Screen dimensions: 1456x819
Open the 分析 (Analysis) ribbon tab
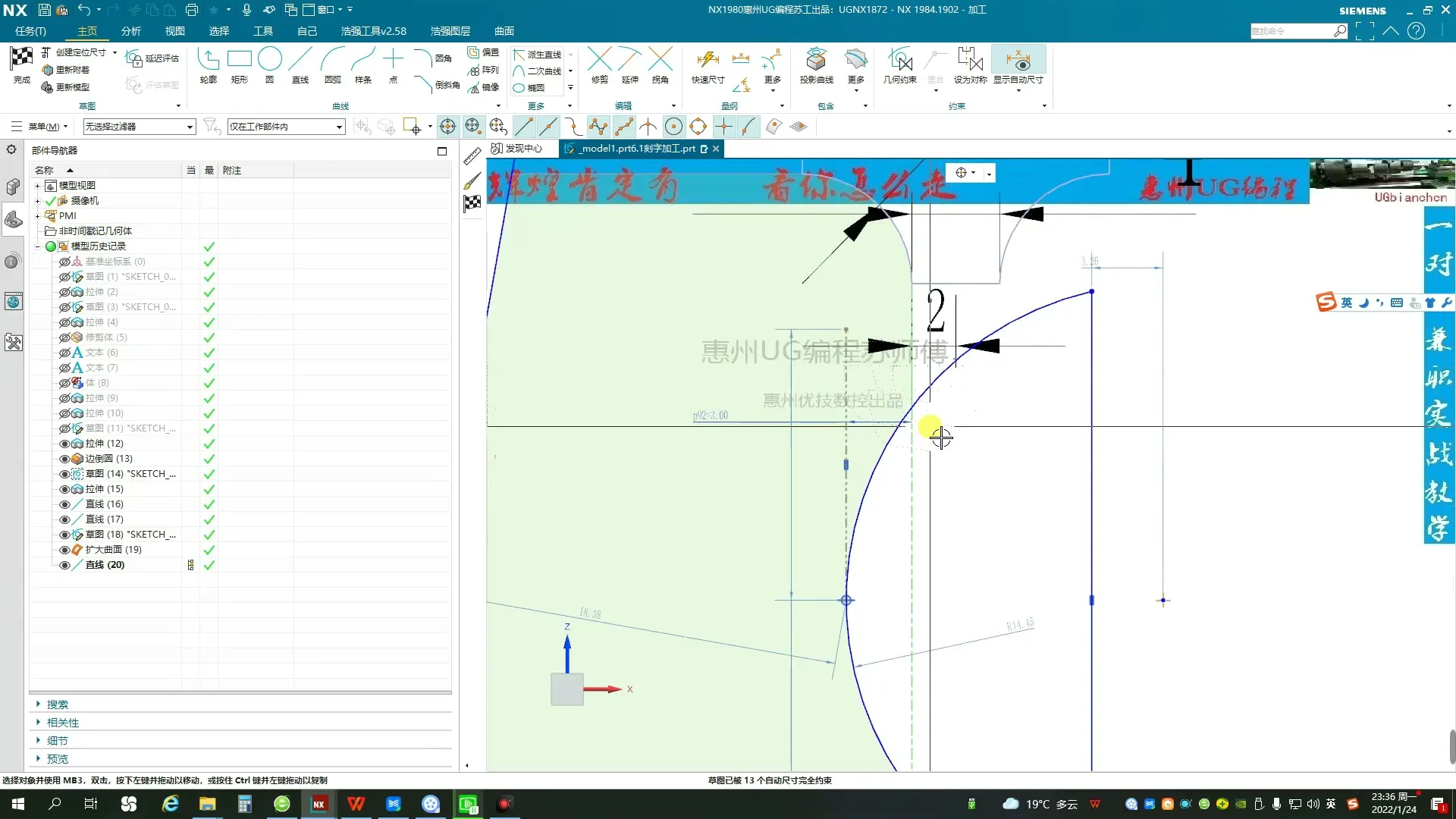point(131,31)
